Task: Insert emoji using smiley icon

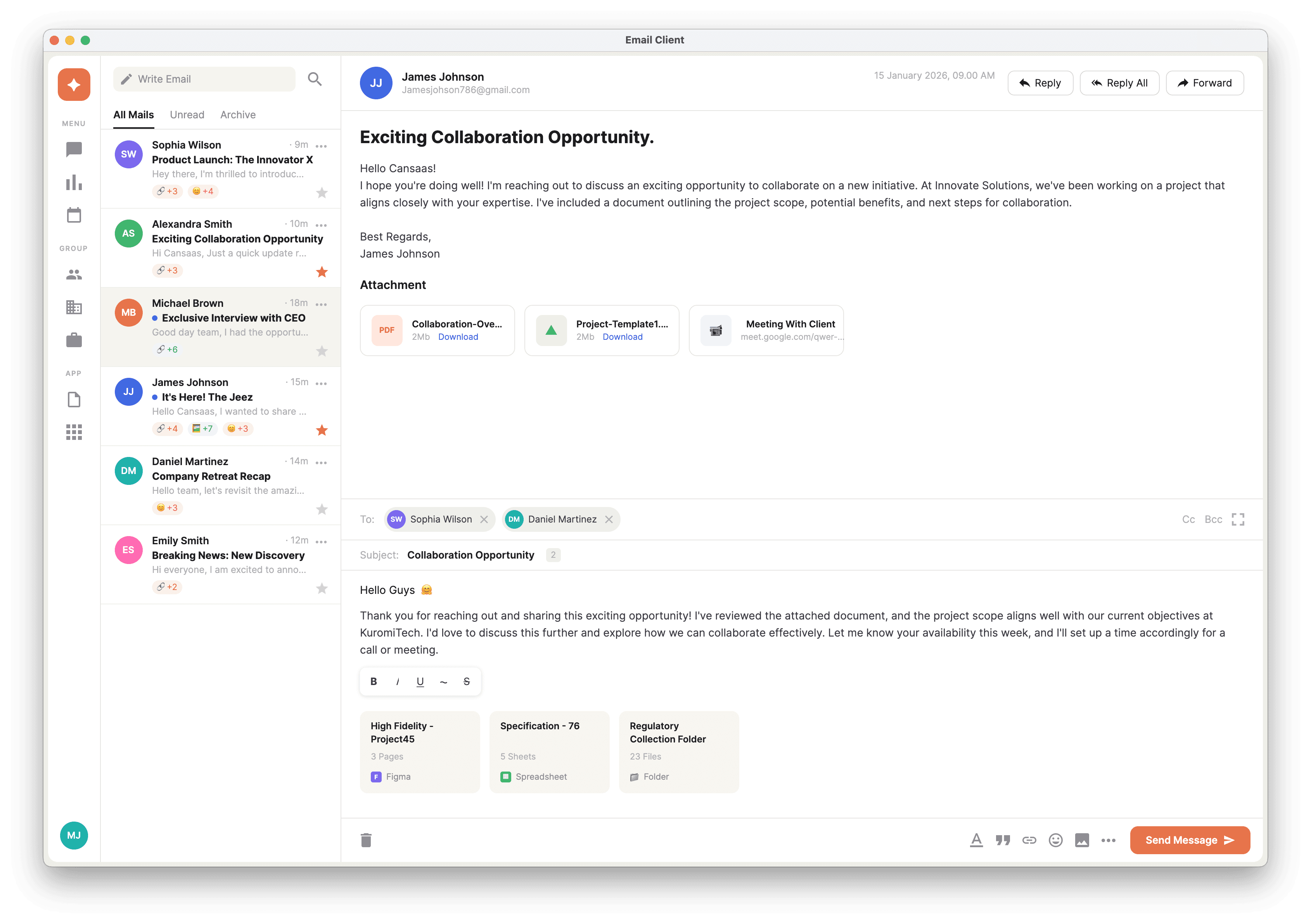Action: point(1055,840)
